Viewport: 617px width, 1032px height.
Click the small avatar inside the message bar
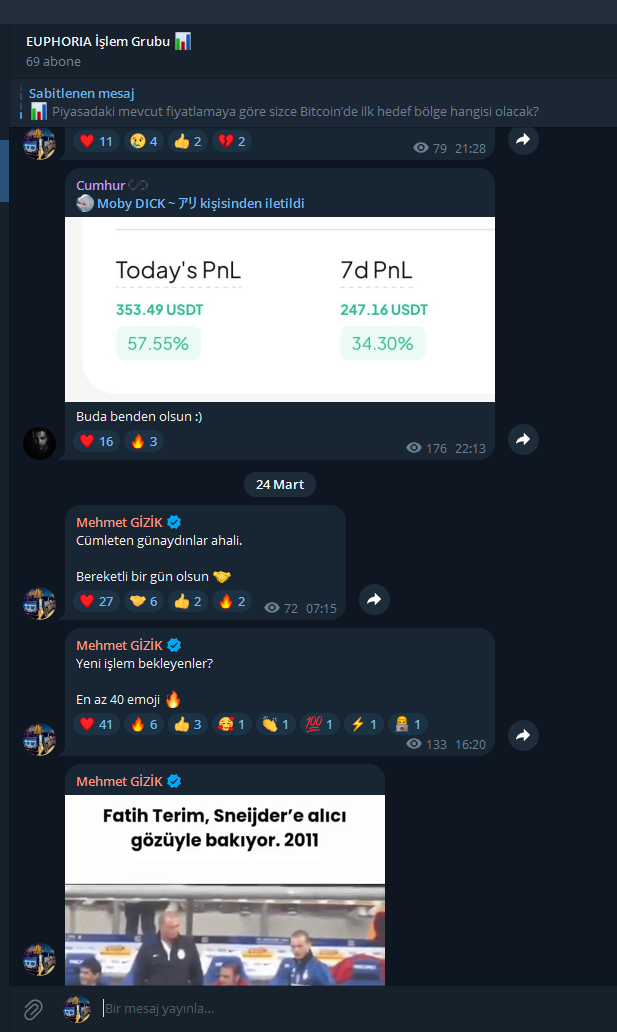tap(77, 1008)
